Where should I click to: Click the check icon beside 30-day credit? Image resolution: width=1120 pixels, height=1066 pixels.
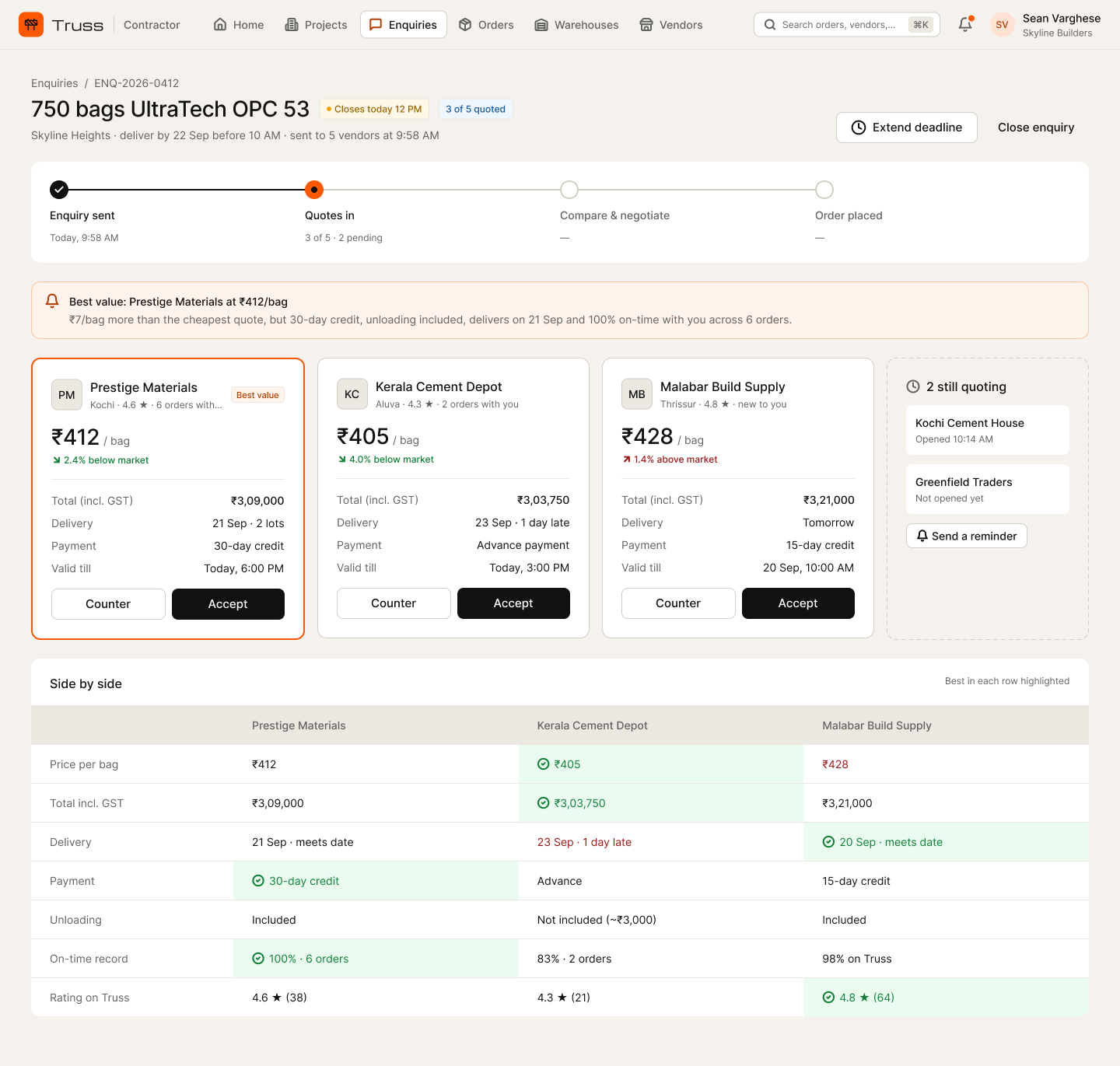pos(258,881)
